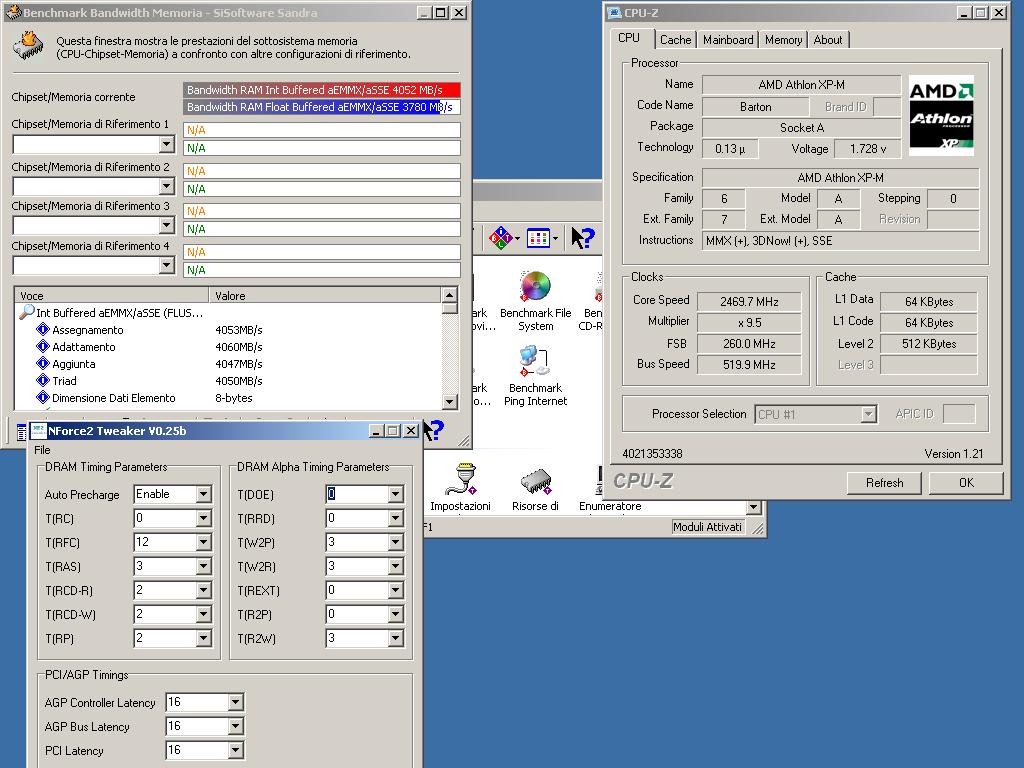Viewport: 1024px width, 768px height.
Task: Open the T(RAS) timing dropdown
Action: point(204,566)
